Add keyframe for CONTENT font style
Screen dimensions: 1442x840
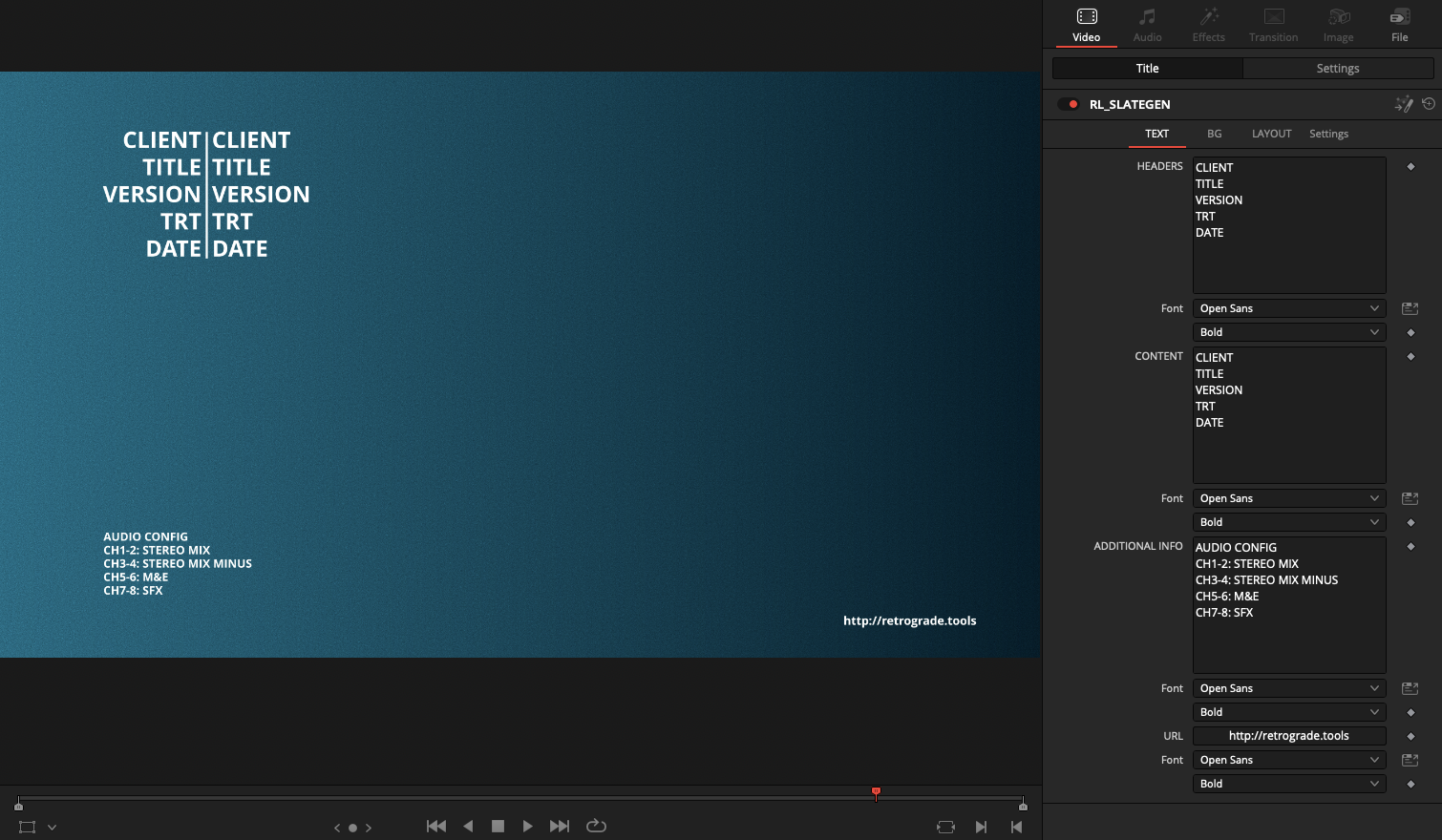coord(1410,523)
